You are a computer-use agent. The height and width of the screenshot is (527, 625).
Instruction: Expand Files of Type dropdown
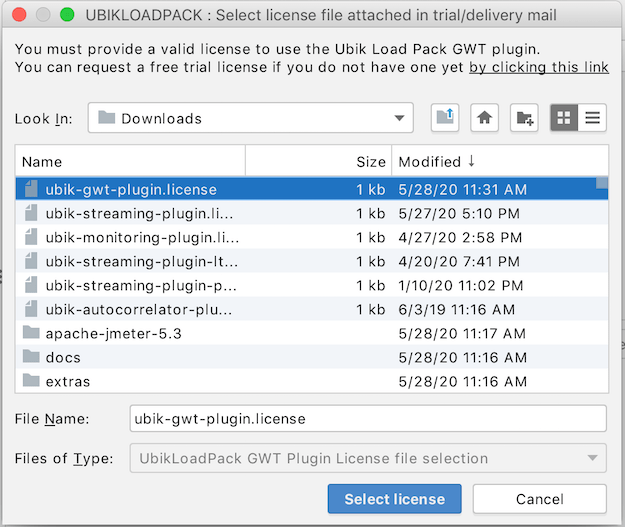368,458
